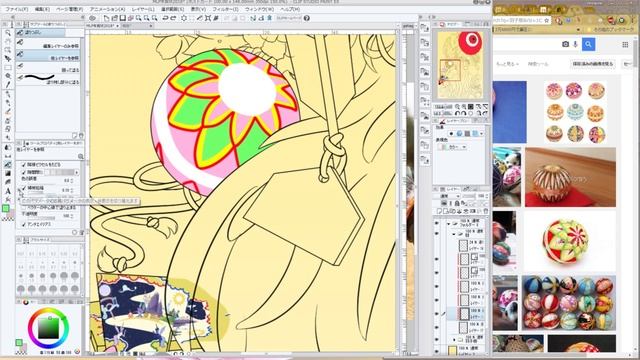640x360 pixels.
Task: Click the Navigator panel canvas thumbnail
Action: coord(460,65)
